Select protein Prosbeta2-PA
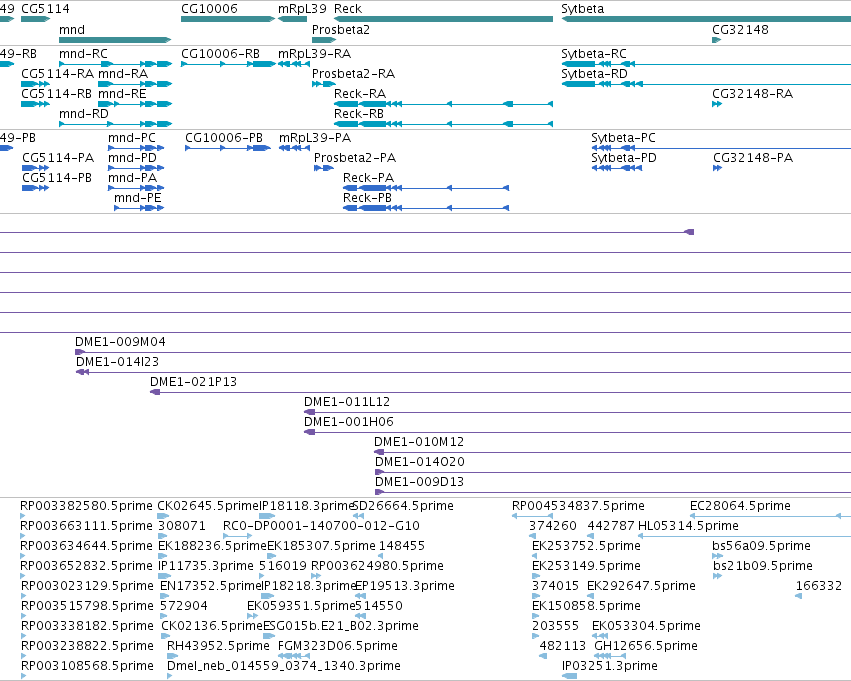 pyautogui.click(x=355, y=158)
